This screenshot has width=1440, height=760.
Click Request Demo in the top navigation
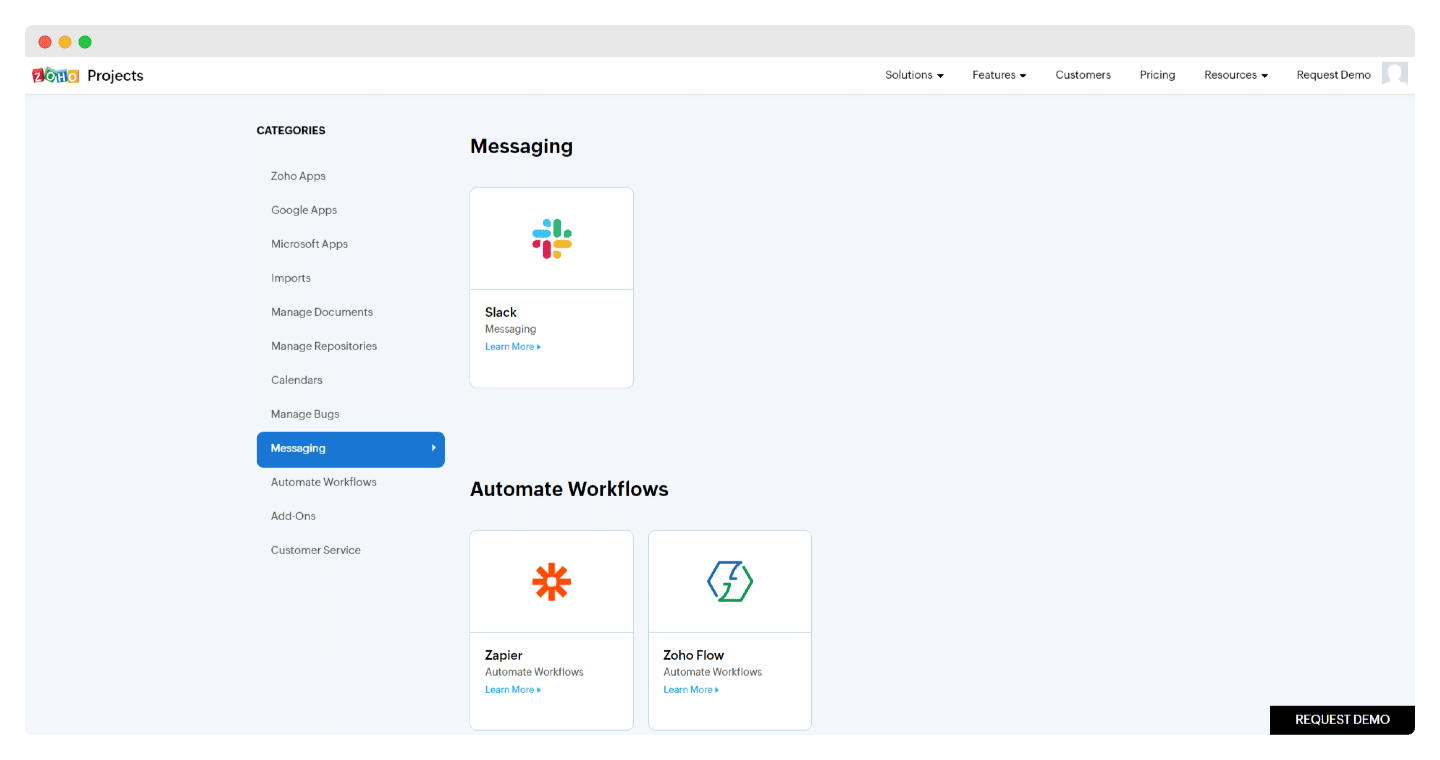point(1334,75)
